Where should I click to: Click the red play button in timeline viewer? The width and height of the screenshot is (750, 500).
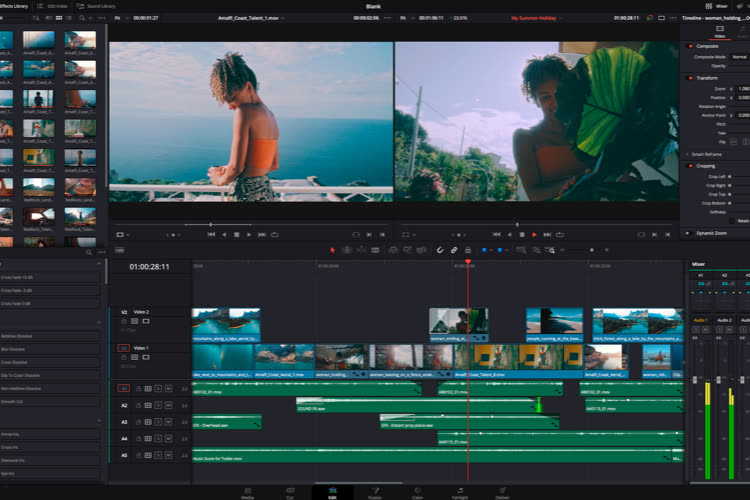[x=534, y=234]
